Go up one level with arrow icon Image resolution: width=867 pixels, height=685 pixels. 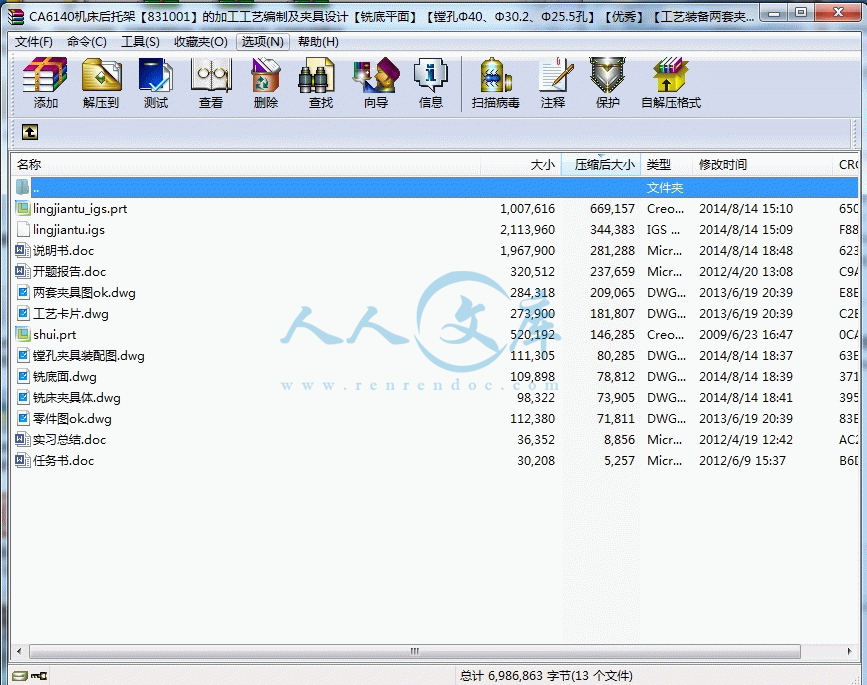pyautogui.click(x=30, y=132)
